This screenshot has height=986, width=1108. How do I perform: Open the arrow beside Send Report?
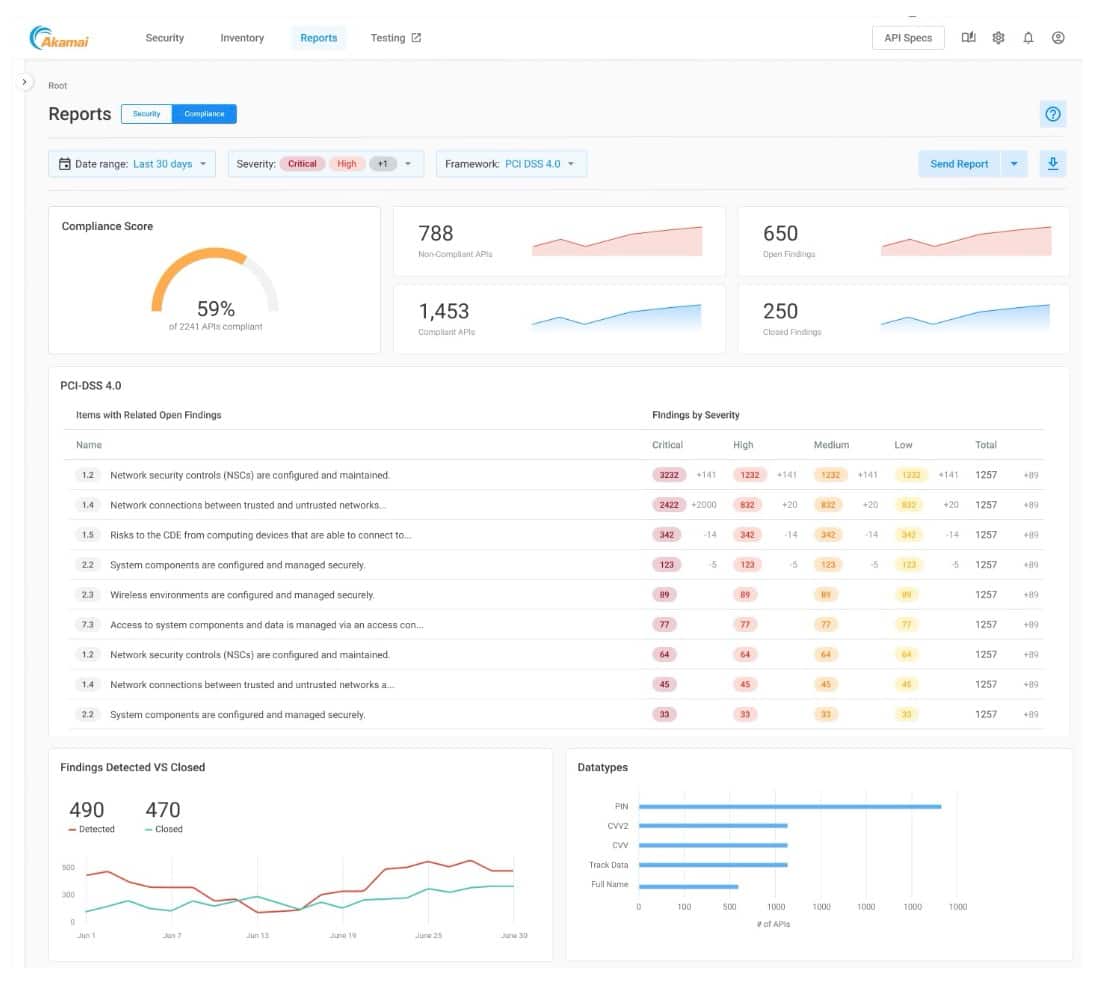point(1014,164)
